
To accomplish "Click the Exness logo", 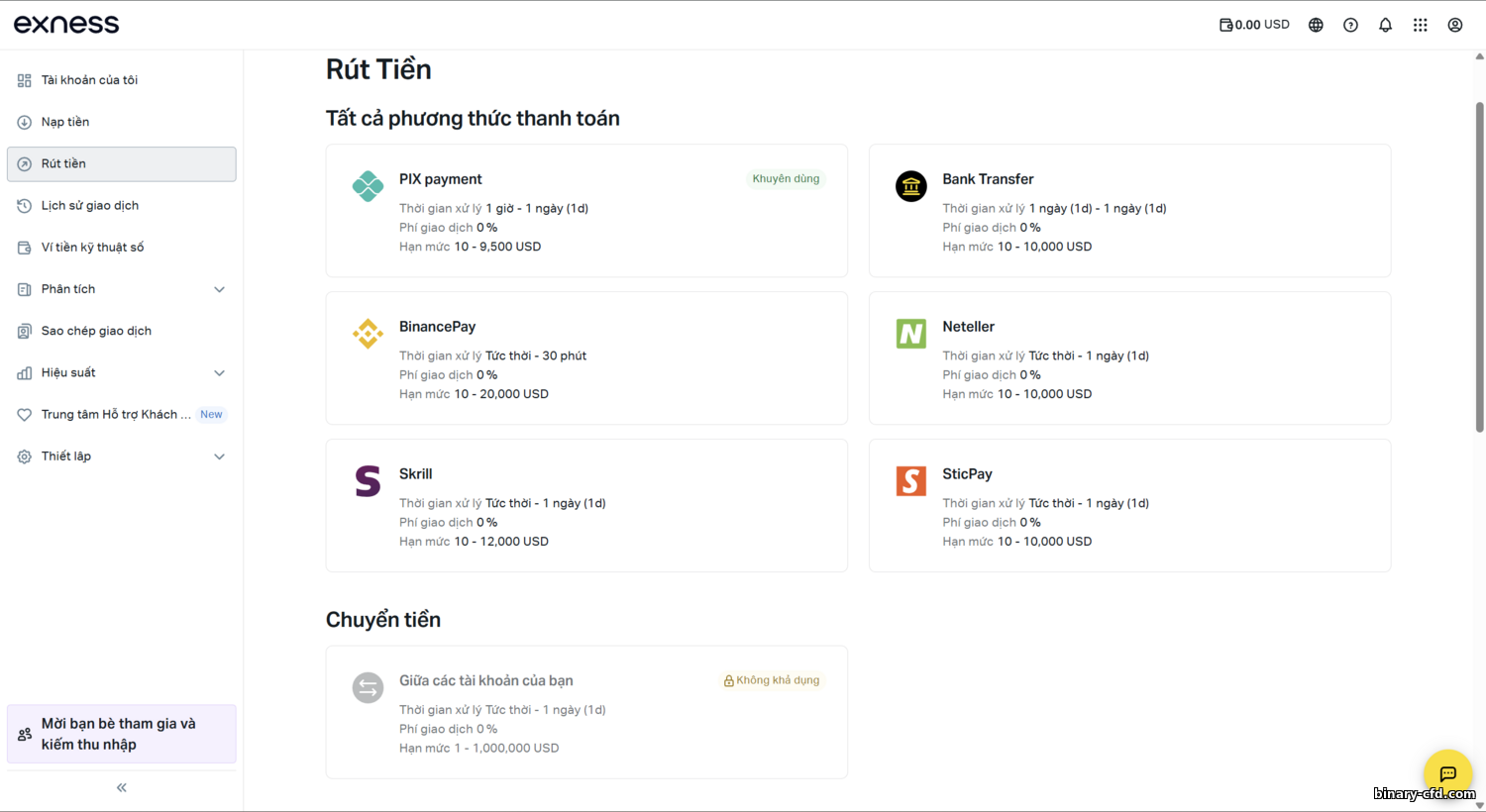I will pos(66,25).
